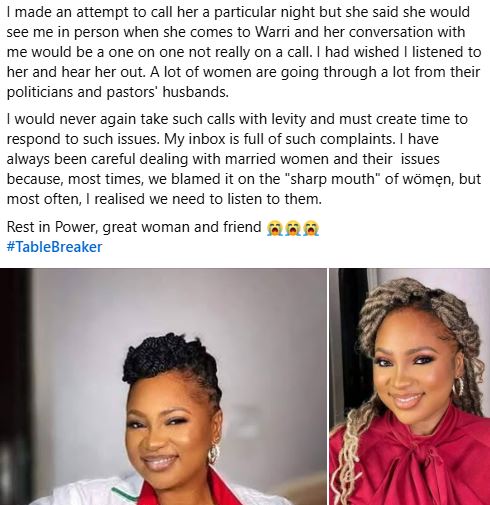Click the "Rest in Power" text

pos(52,227)
